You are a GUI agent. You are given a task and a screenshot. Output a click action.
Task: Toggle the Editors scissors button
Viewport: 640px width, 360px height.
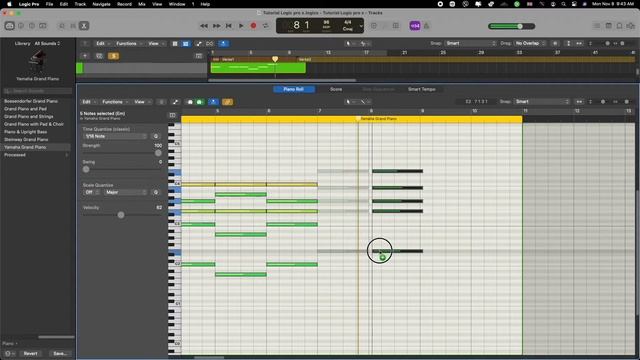click(x=84, y=26)
